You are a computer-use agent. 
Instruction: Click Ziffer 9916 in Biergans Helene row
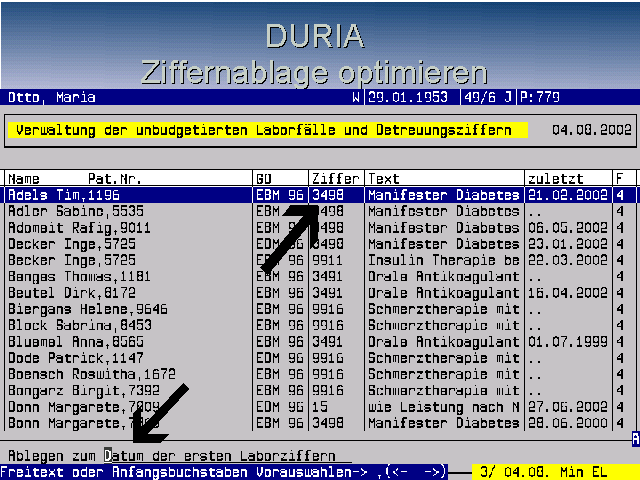[x=328, y=309]
